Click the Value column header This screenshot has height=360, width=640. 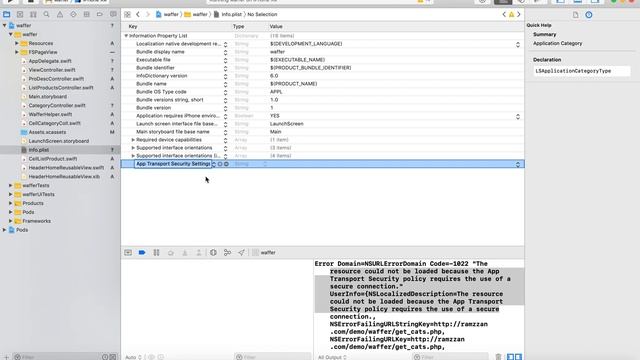[276, 27]
